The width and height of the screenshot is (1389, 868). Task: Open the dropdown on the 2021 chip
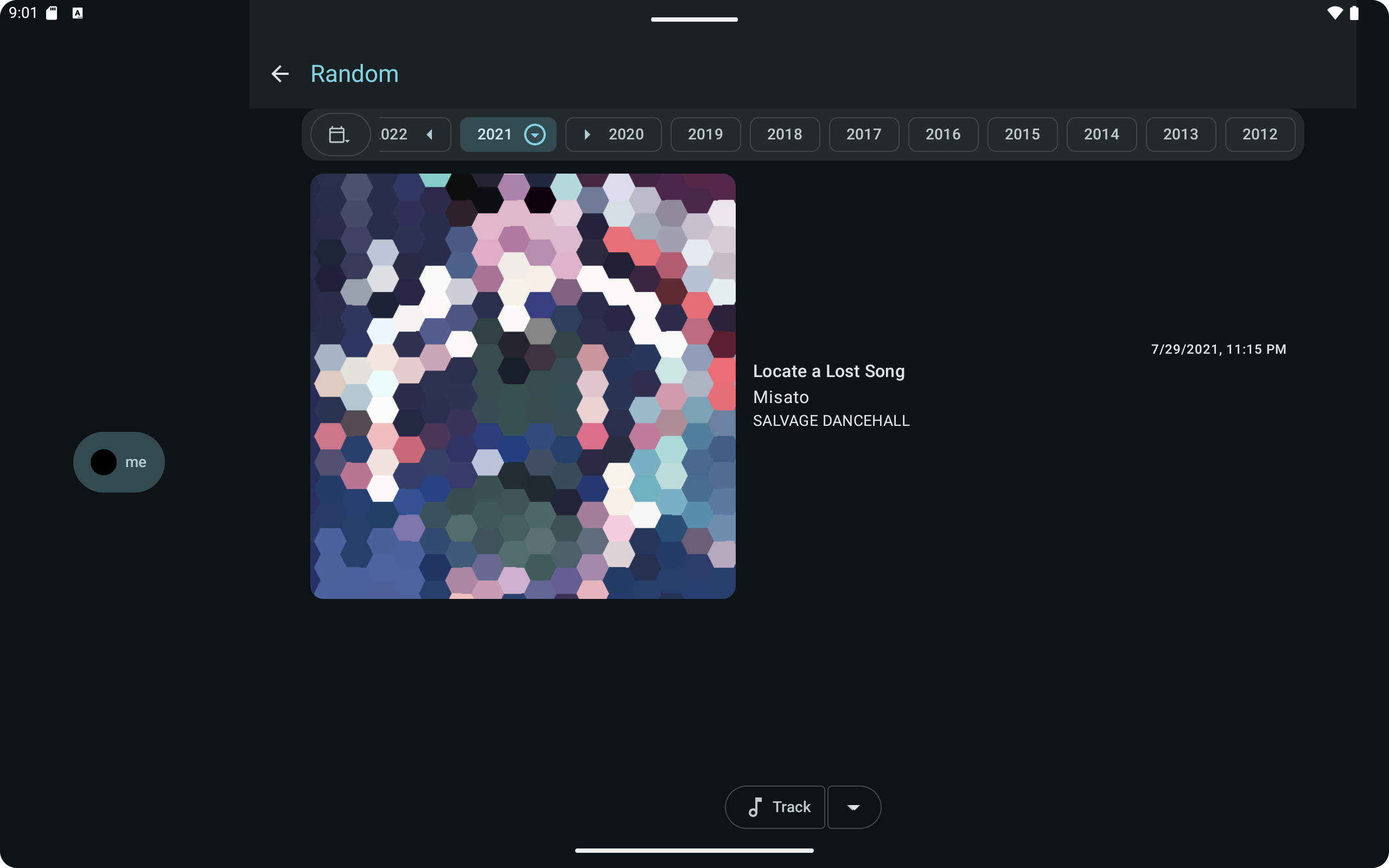[534, 135]
